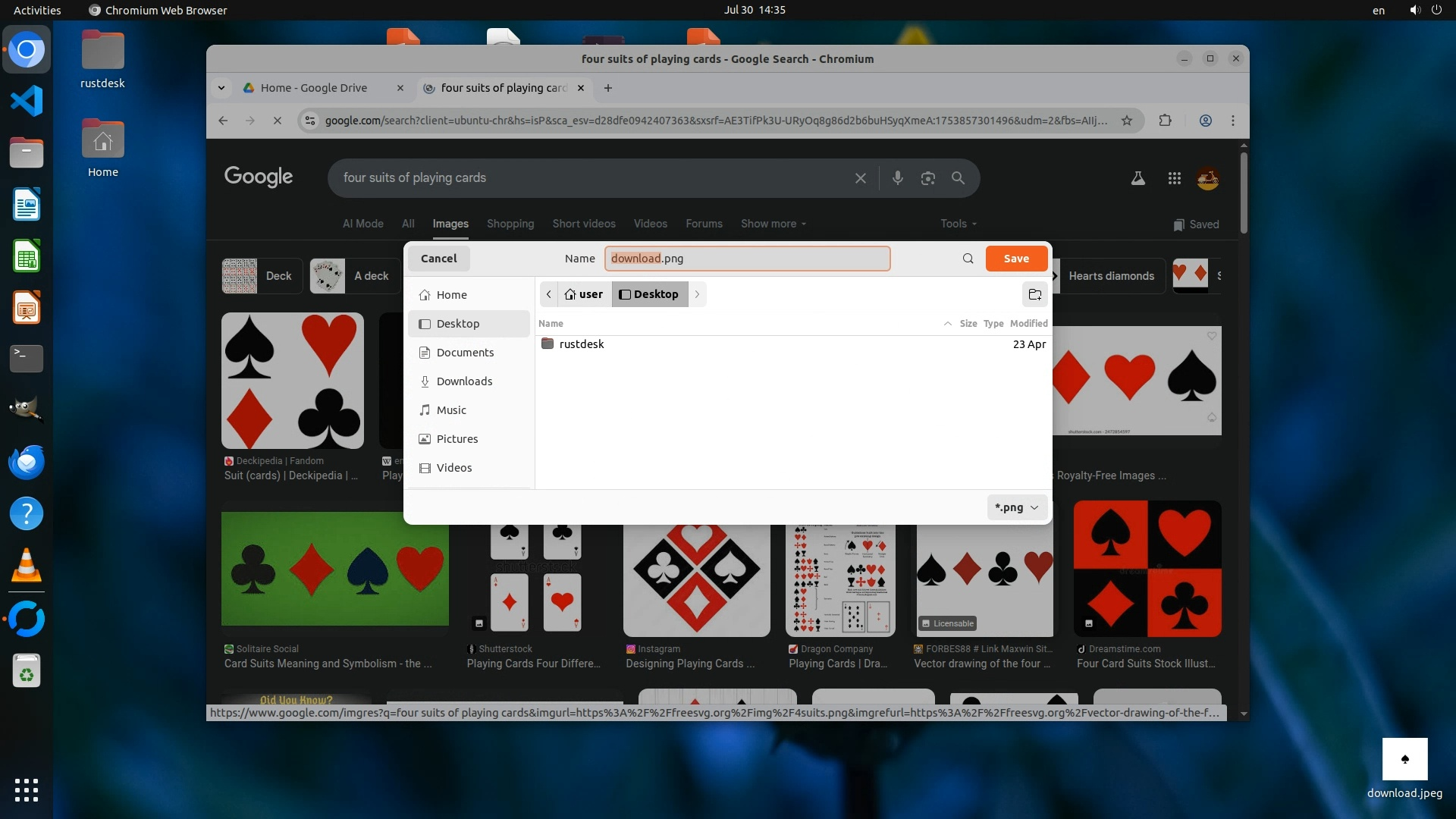Click voice search microphone icon
Screen dimensions: 1456x819
(x=897, y=177)
